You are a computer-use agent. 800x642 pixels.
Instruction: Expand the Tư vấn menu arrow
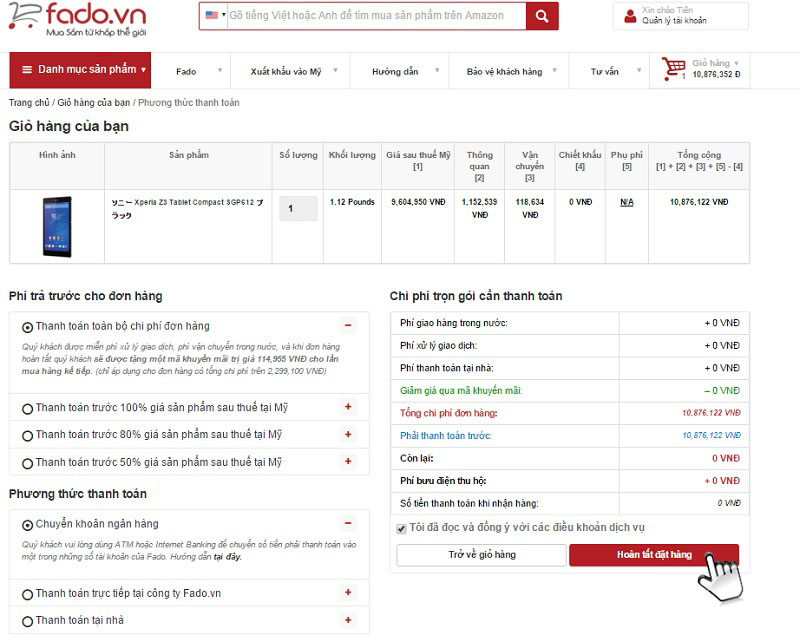(639, 70)
